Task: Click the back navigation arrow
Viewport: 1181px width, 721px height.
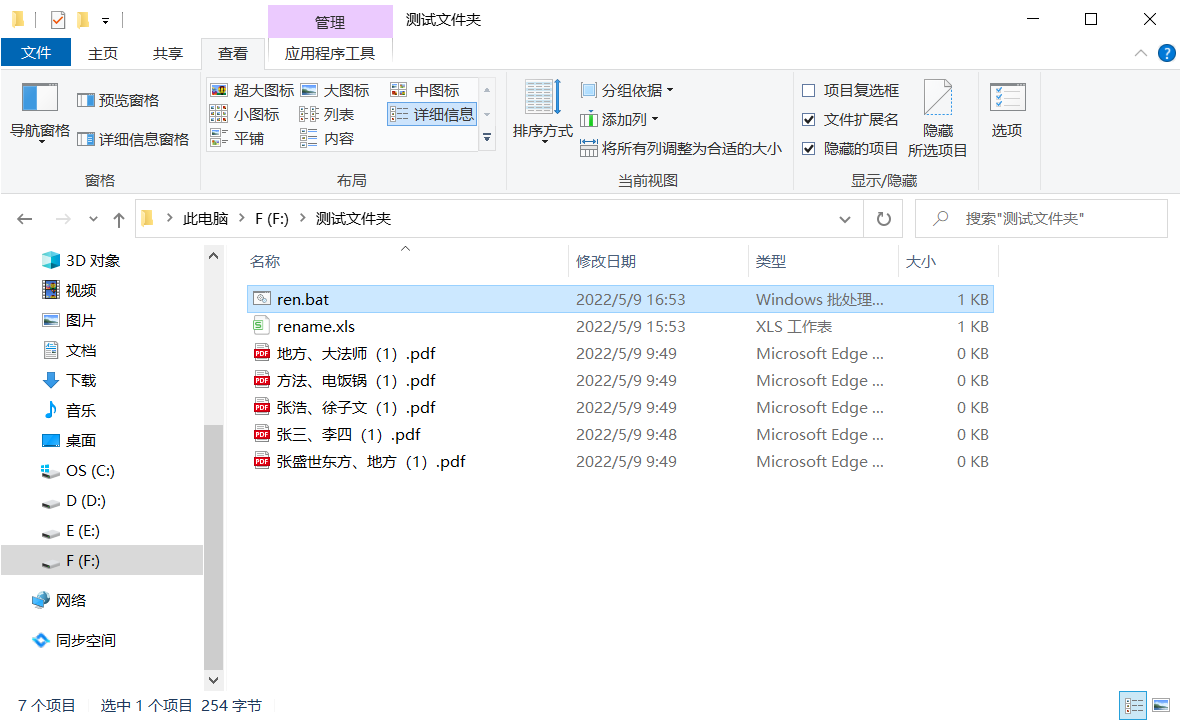Action: [x=24, y=218]
